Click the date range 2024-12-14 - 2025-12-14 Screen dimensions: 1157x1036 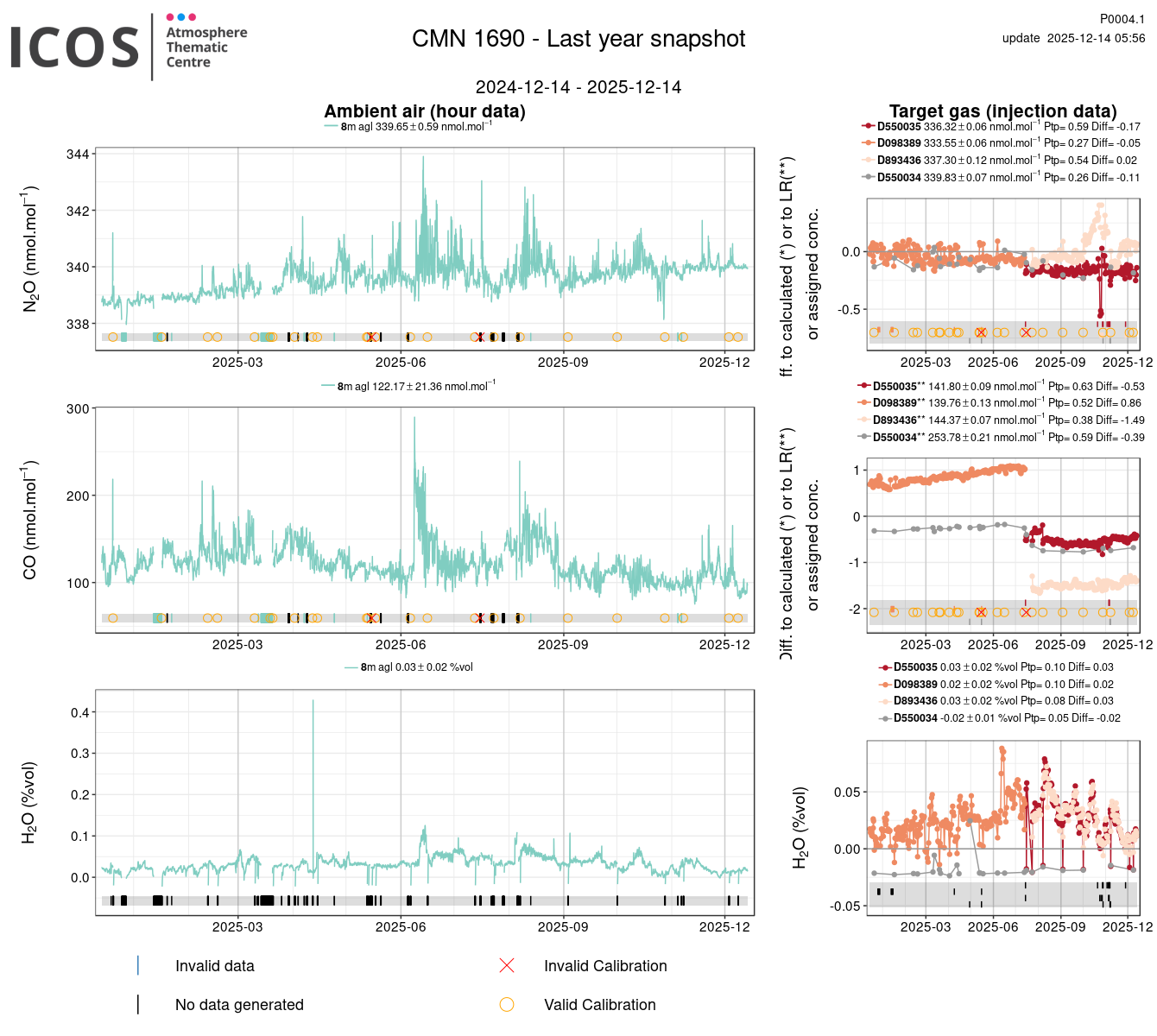click(578, 87)
